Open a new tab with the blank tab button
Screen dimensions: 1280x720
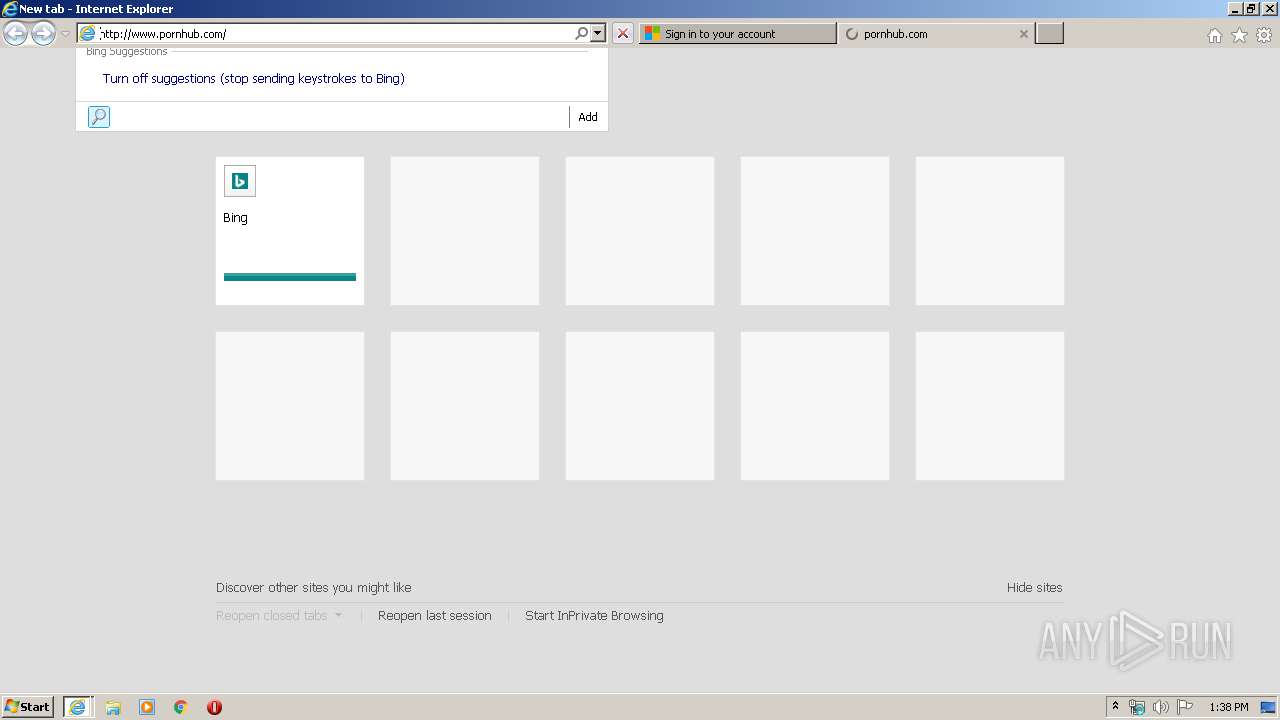[1049, 34]
